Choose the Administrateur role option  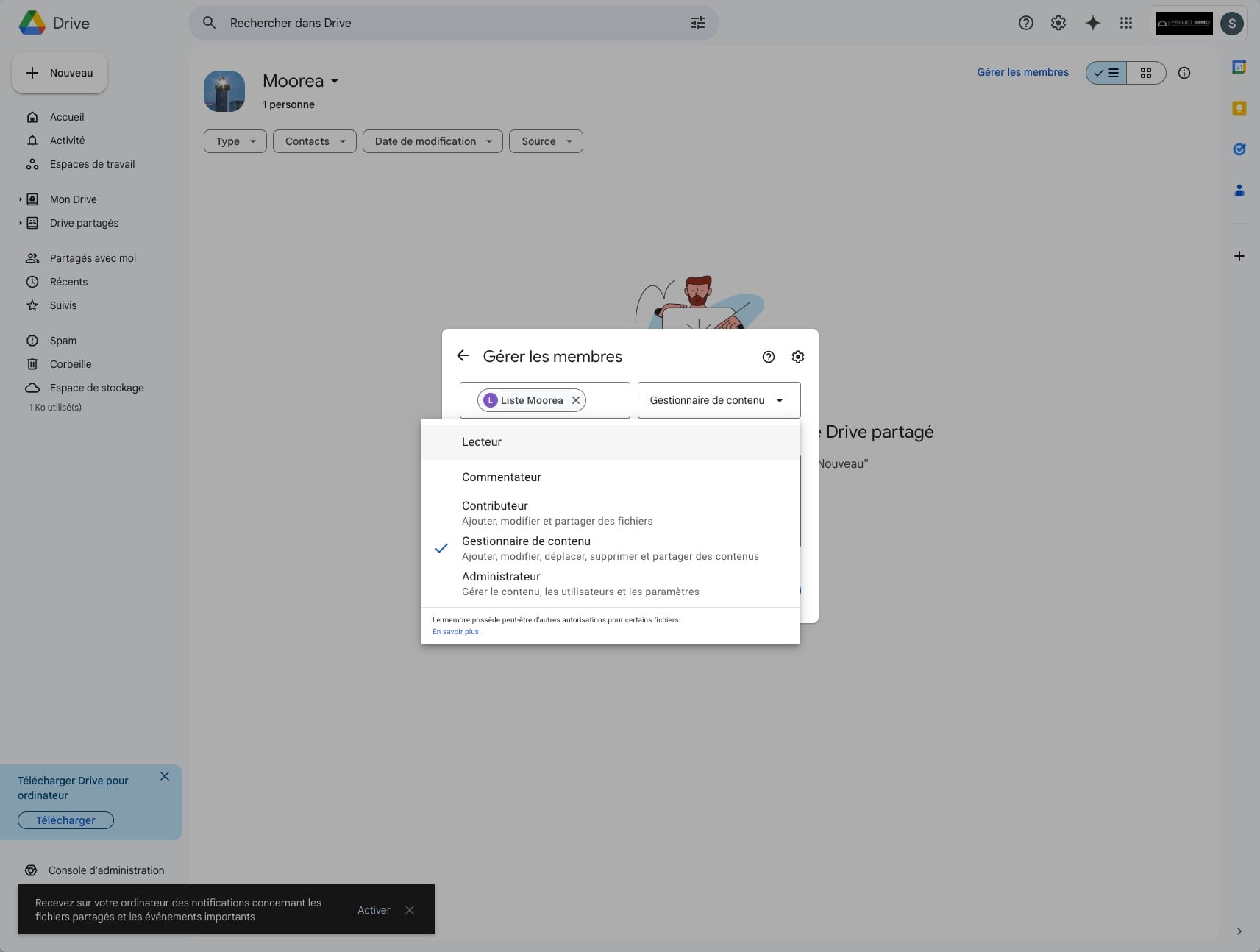[x=501, y=577]
